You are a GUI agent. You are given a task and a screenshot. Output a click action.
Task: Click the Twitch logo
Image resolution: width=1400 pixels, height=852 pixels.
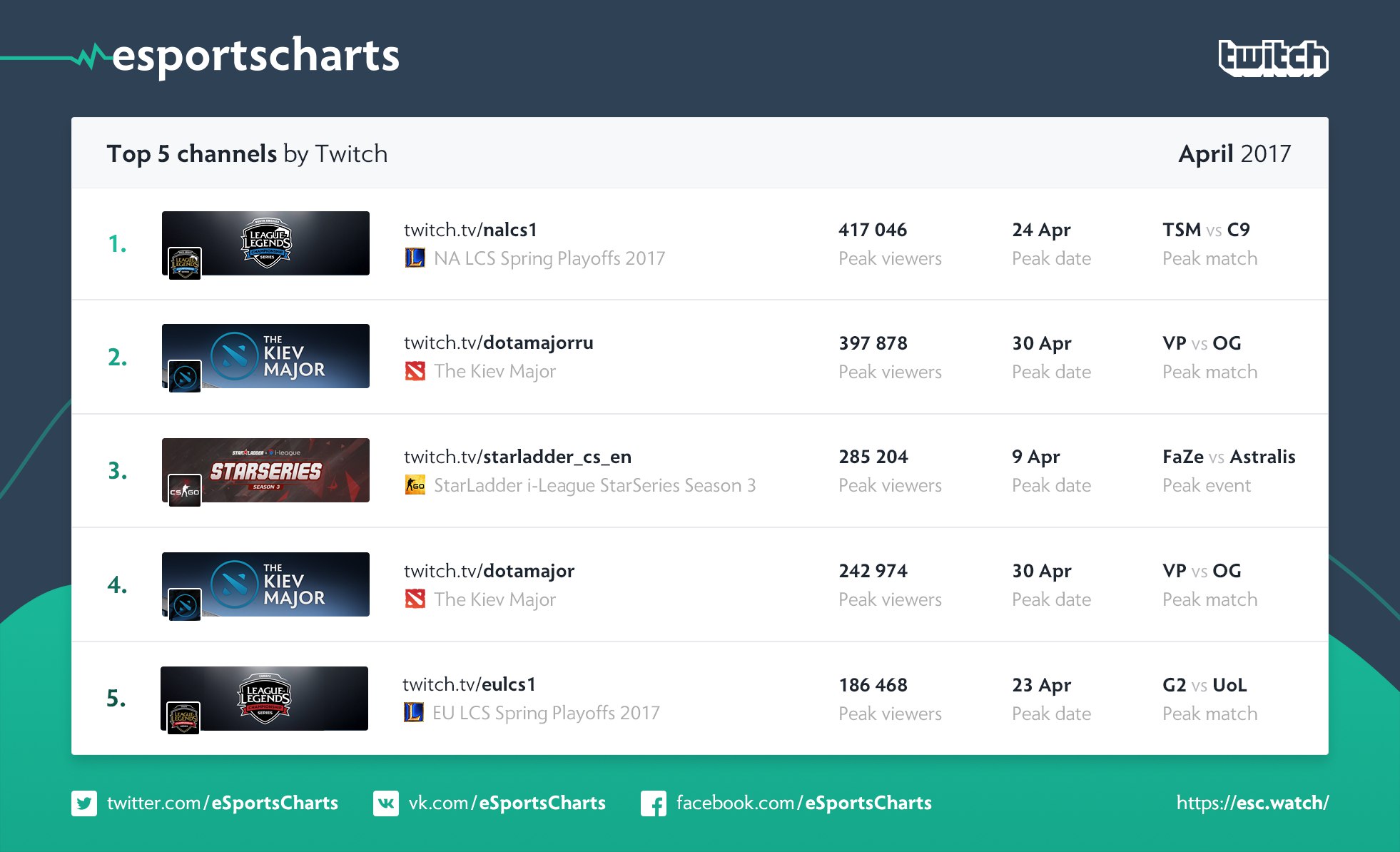coord(1273,58)
